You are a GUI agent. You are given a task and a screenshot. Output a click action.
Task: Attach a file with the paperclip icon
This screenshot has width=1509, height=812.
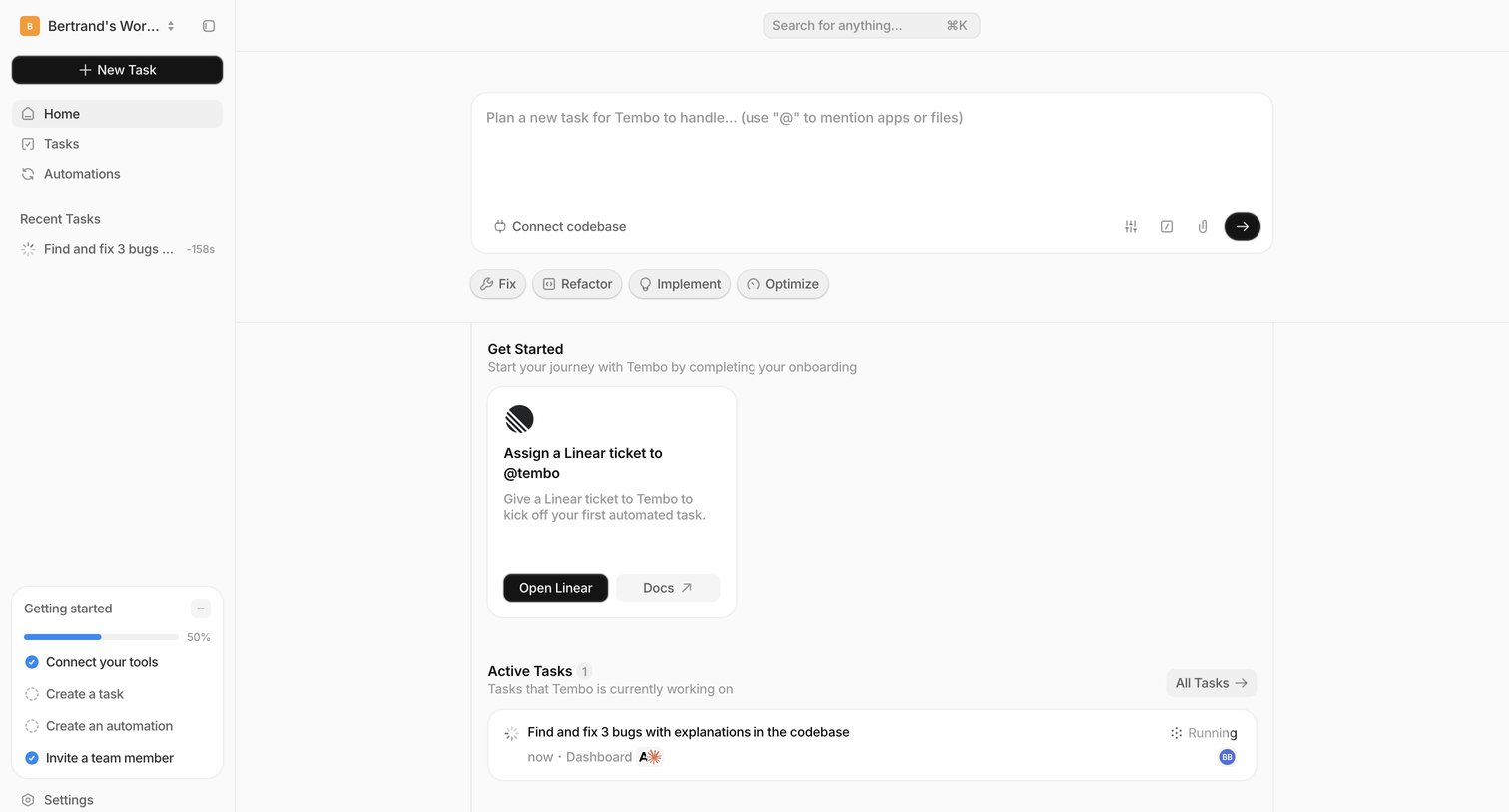1203,227
